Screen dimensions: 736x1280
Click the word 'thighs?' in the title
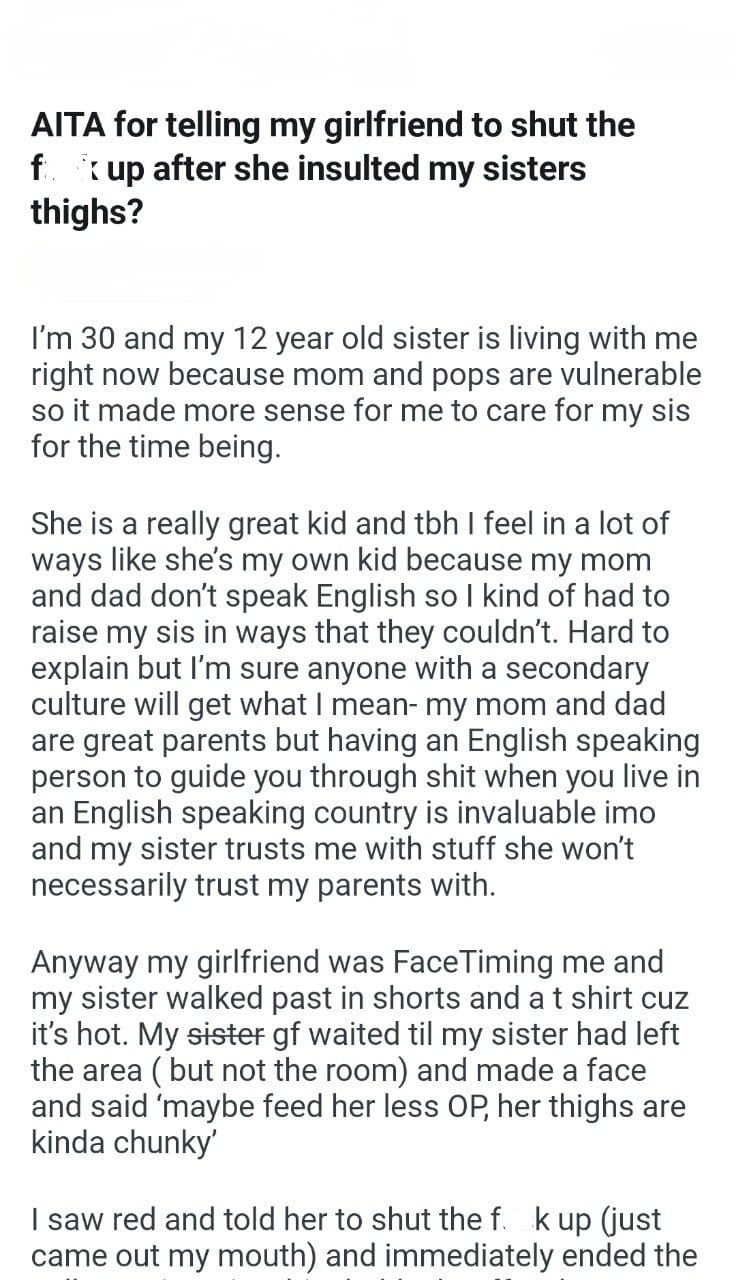coord(87,212)
